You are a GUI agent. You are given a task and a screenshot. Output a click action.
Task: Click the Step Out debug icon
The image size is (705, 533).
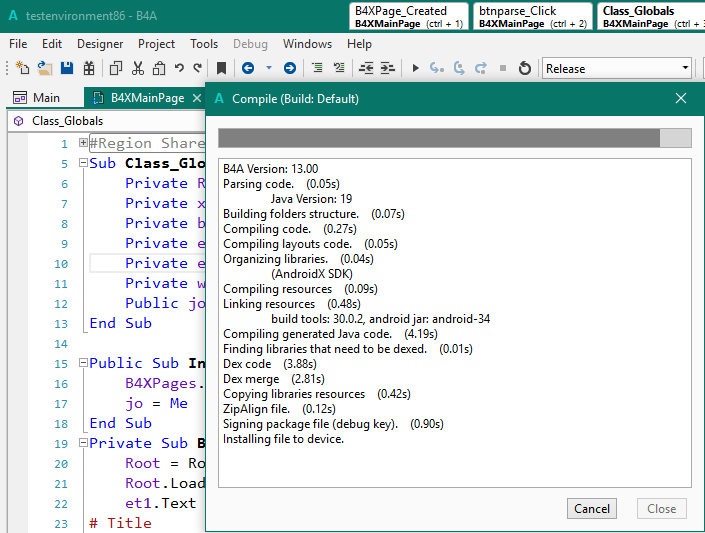coord(481,68)
